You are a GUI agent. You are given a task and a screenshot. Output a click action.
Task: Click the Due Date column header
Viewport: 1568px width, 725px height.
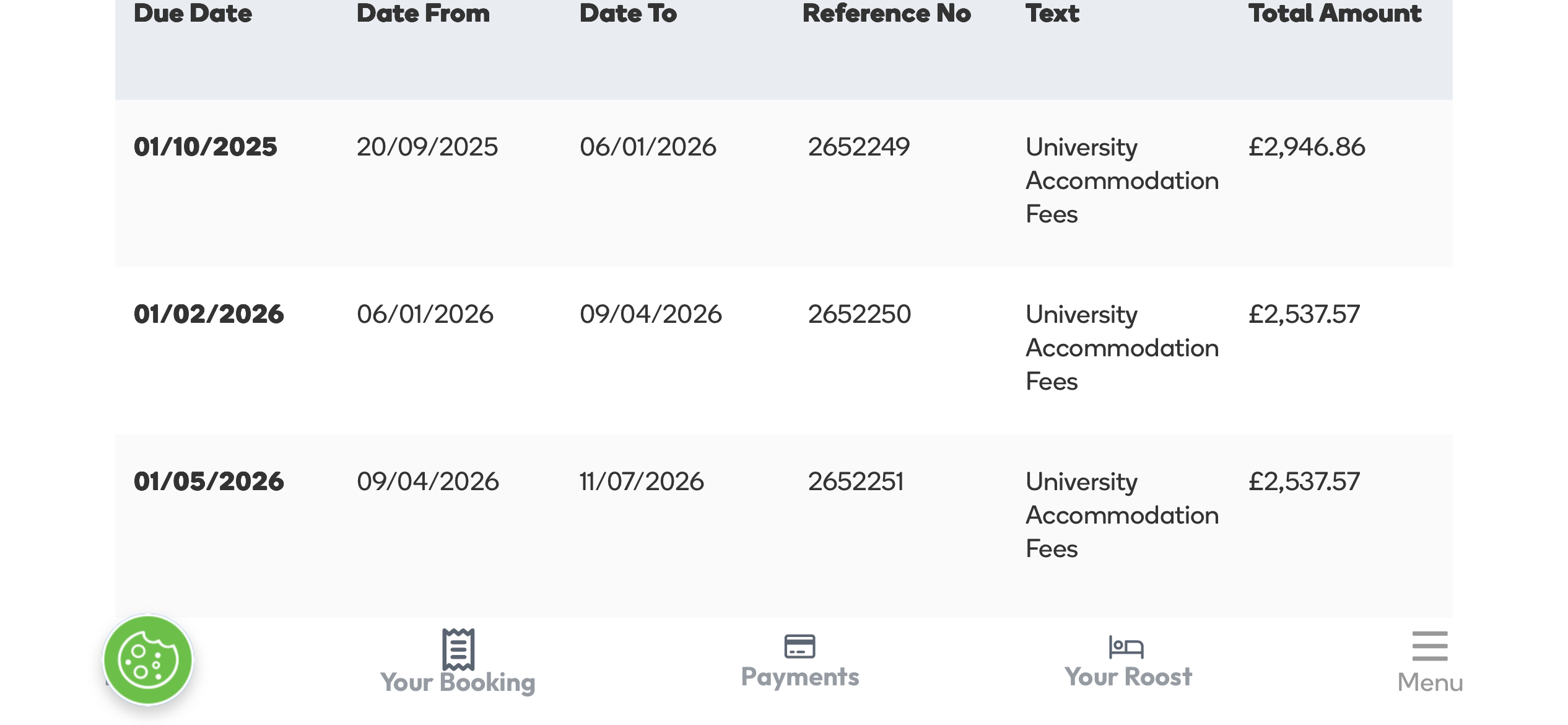tap(193, 13)
